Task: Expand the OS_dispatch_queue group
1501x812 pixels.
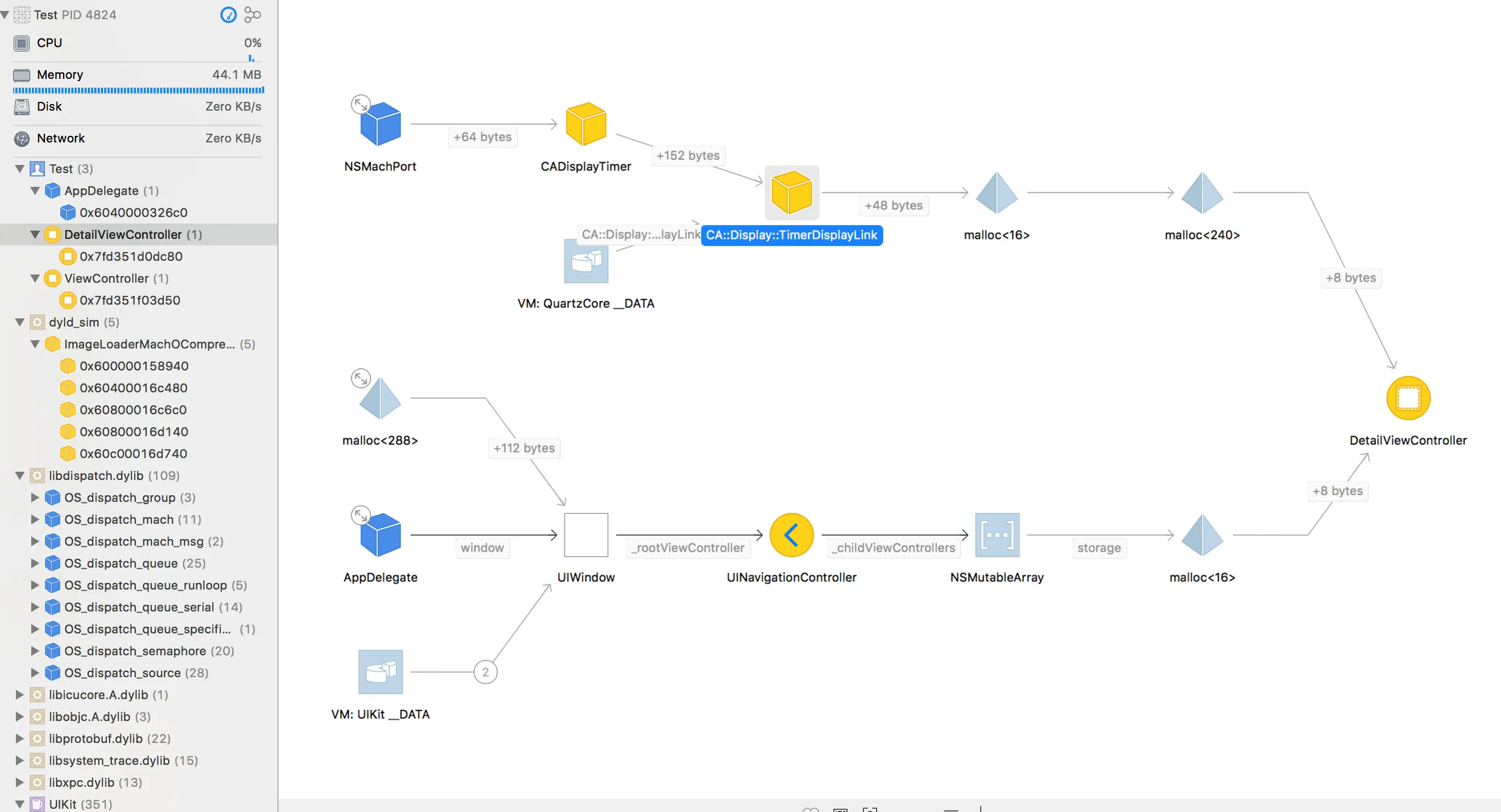Action: [35, 563]
